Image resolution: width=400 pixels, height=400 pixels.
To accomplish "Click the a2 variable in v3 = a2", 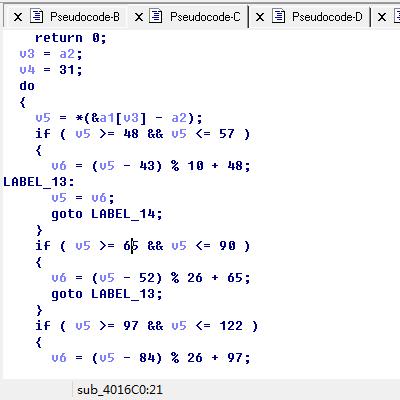I will pyautogui.click(x=67, y=54).
